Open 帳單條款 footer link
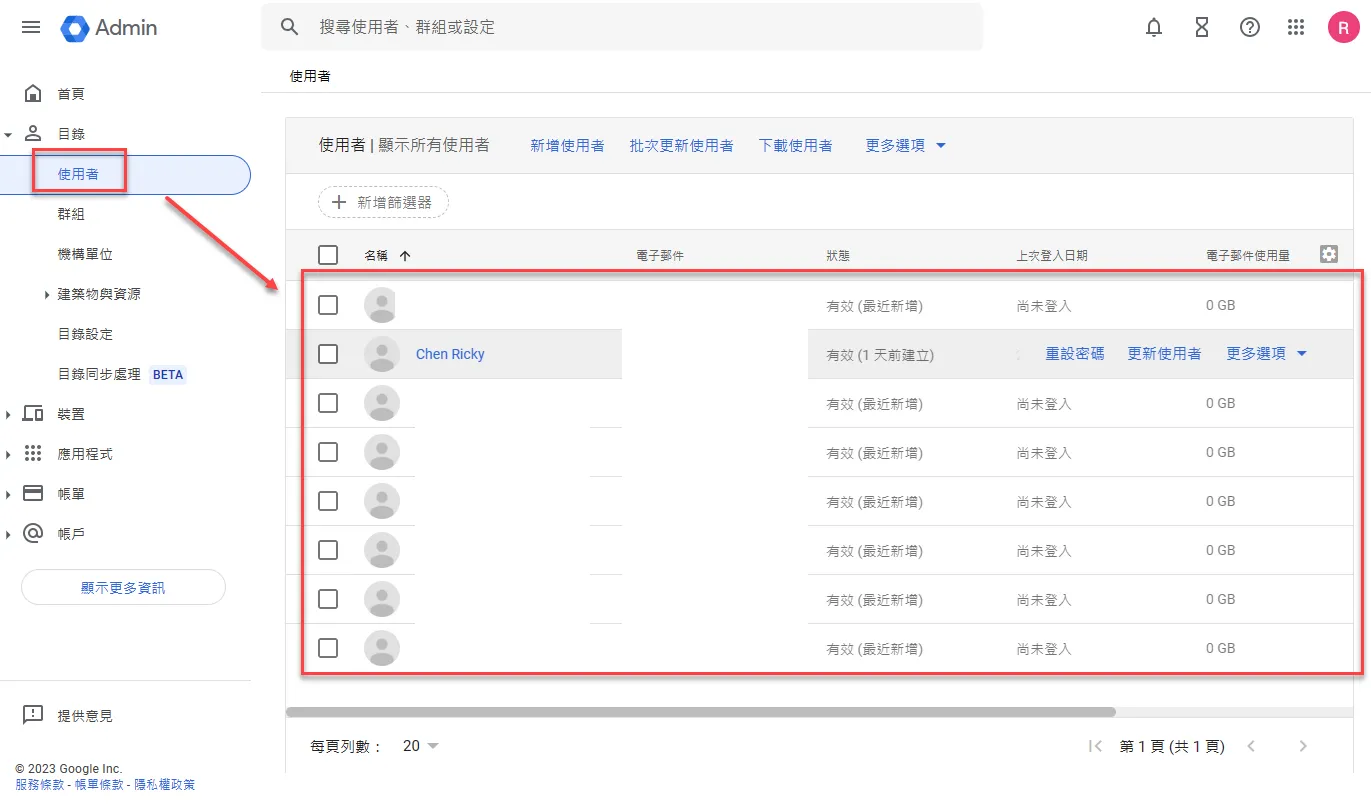The height and width of the screenshot is (804, 1371). point(100,785)
